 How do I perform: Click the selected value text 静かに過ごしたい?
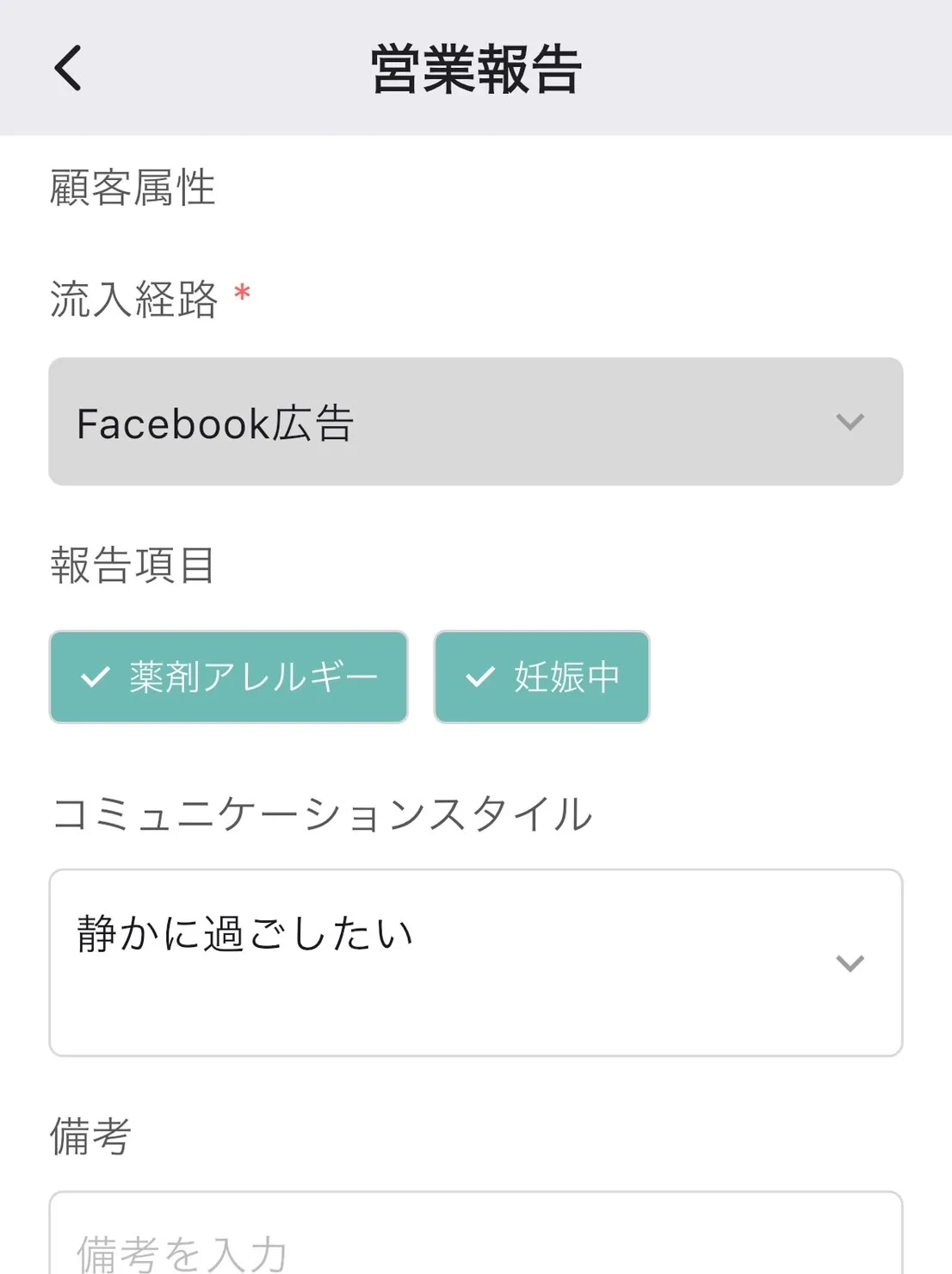tap(245, 934)
